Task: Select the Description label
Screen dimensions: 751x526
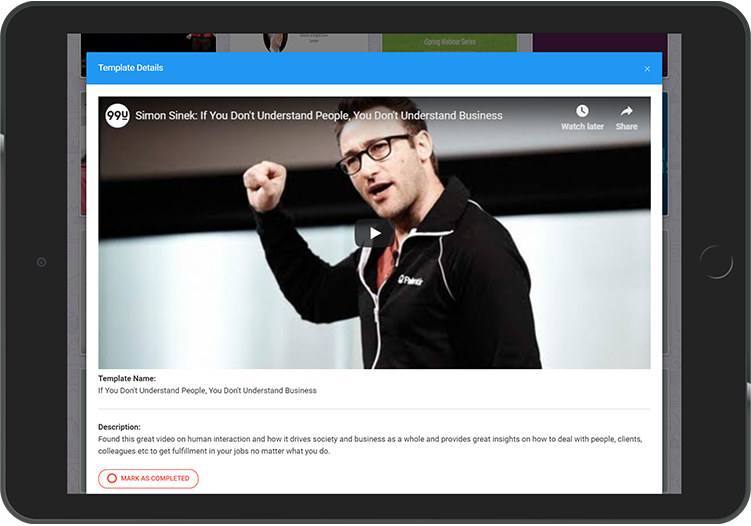Action: (119, 427)
